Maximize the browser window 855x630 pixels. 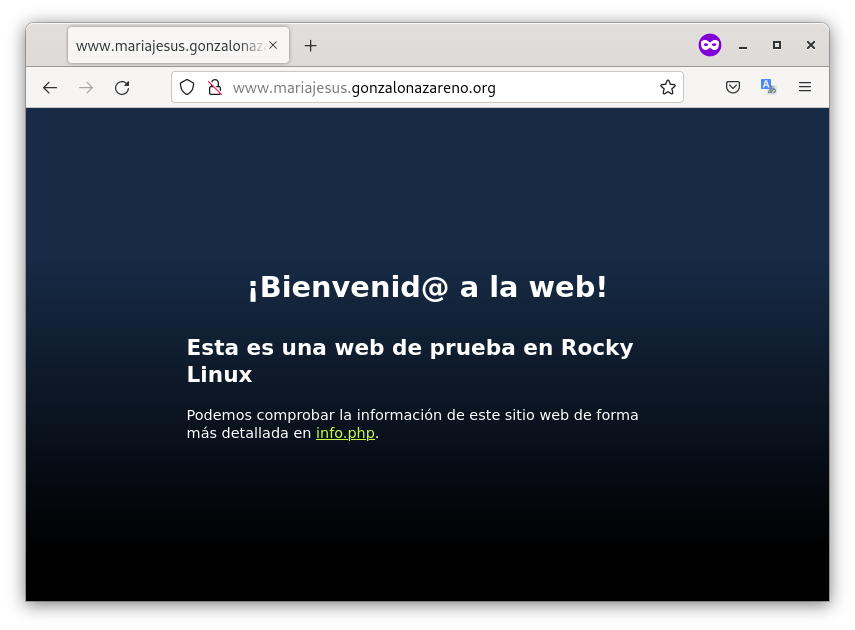pyautogui.click(x=777, y=45)
